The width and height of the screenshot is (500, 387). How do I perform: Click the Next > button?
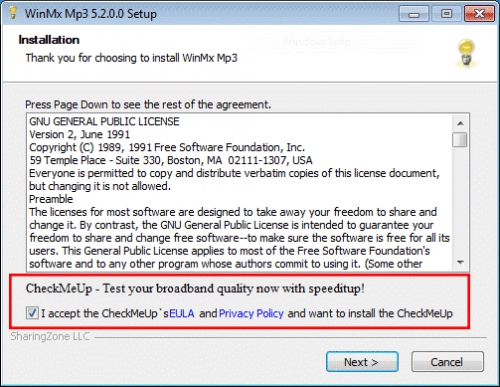point(362,362)
